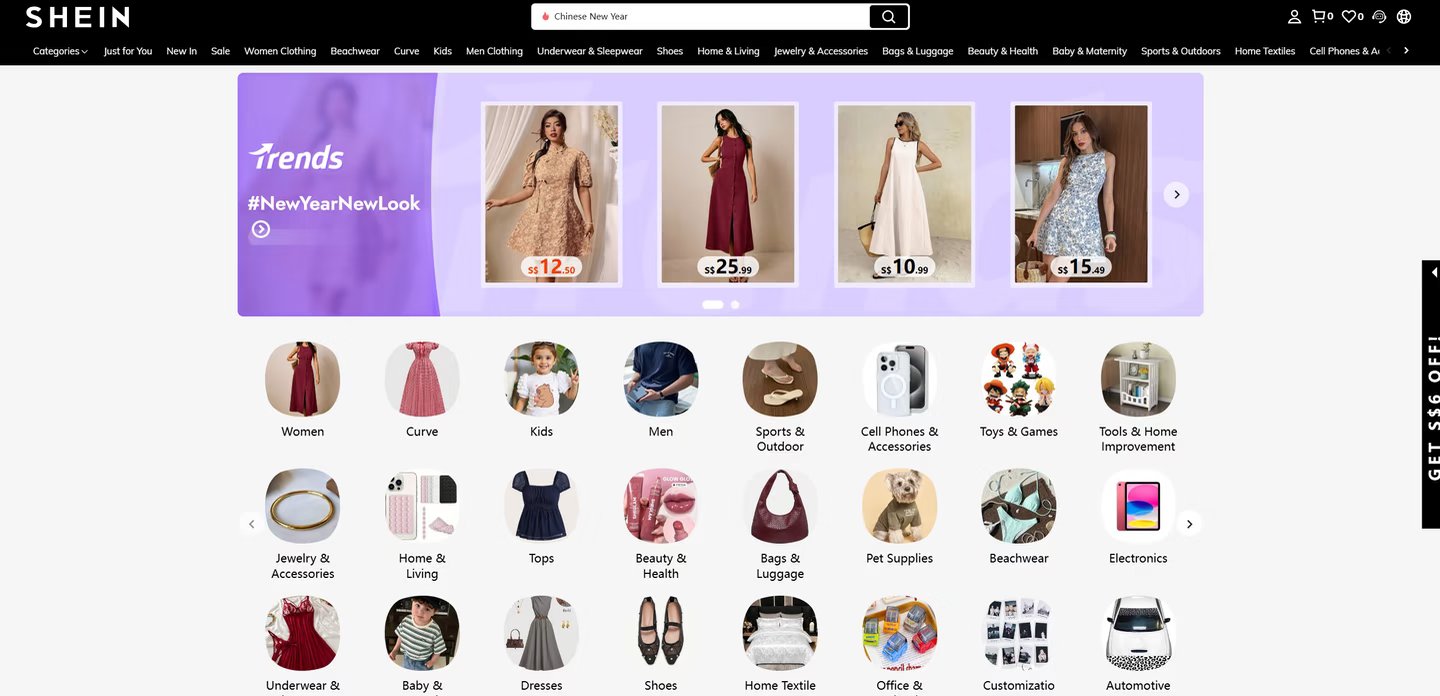The width and height of the screenshot is (1440, 696).
Task: Advance trends banner with next arrow
Action: coord(1176,194)
